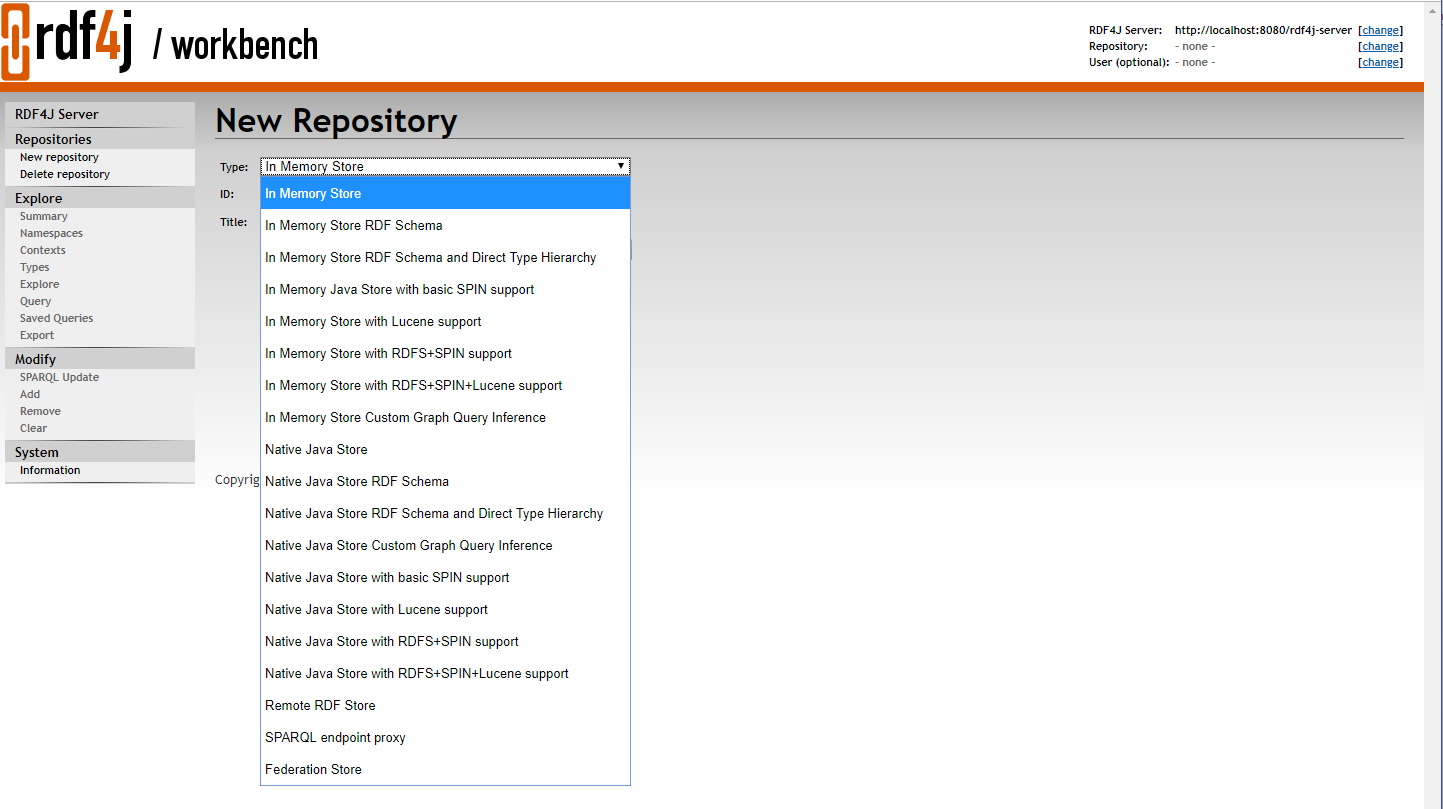Image resolution: width=1443 pixels, height=809 pixels.
Task: Click Repositories sidebar heading
Action: coord(53,139)
